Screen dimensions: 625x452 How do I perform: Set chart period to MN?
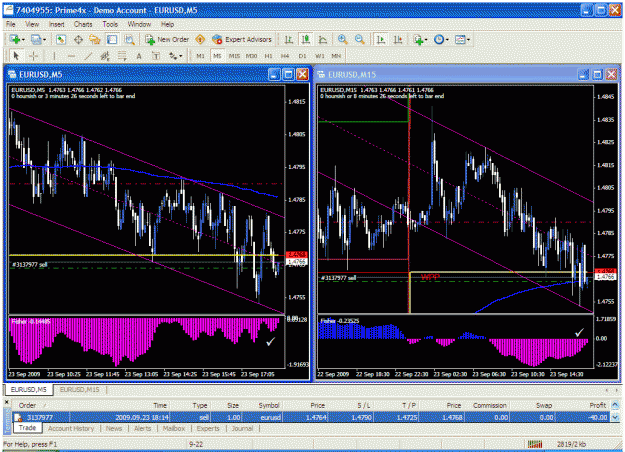pos(336,56)
